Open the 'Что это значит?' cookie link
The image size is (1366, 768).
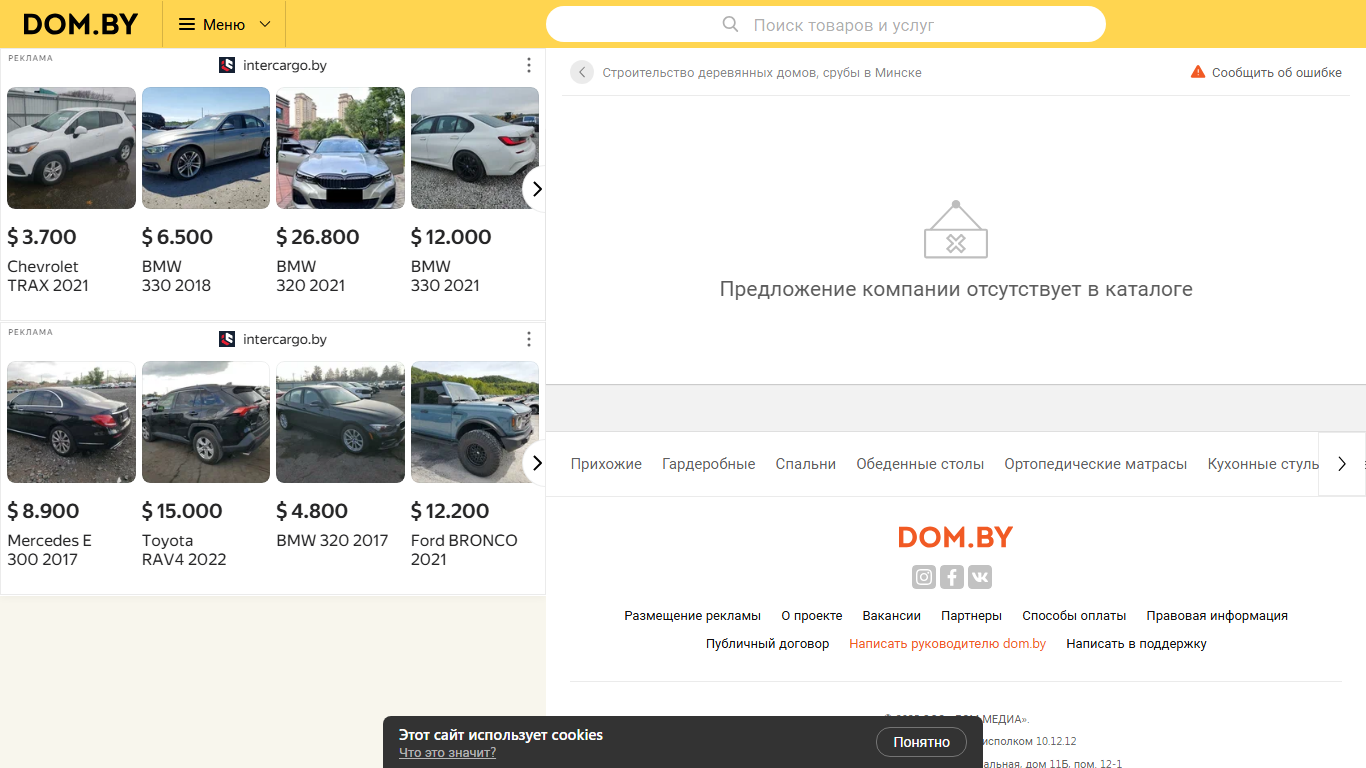[x=447, y=753]
